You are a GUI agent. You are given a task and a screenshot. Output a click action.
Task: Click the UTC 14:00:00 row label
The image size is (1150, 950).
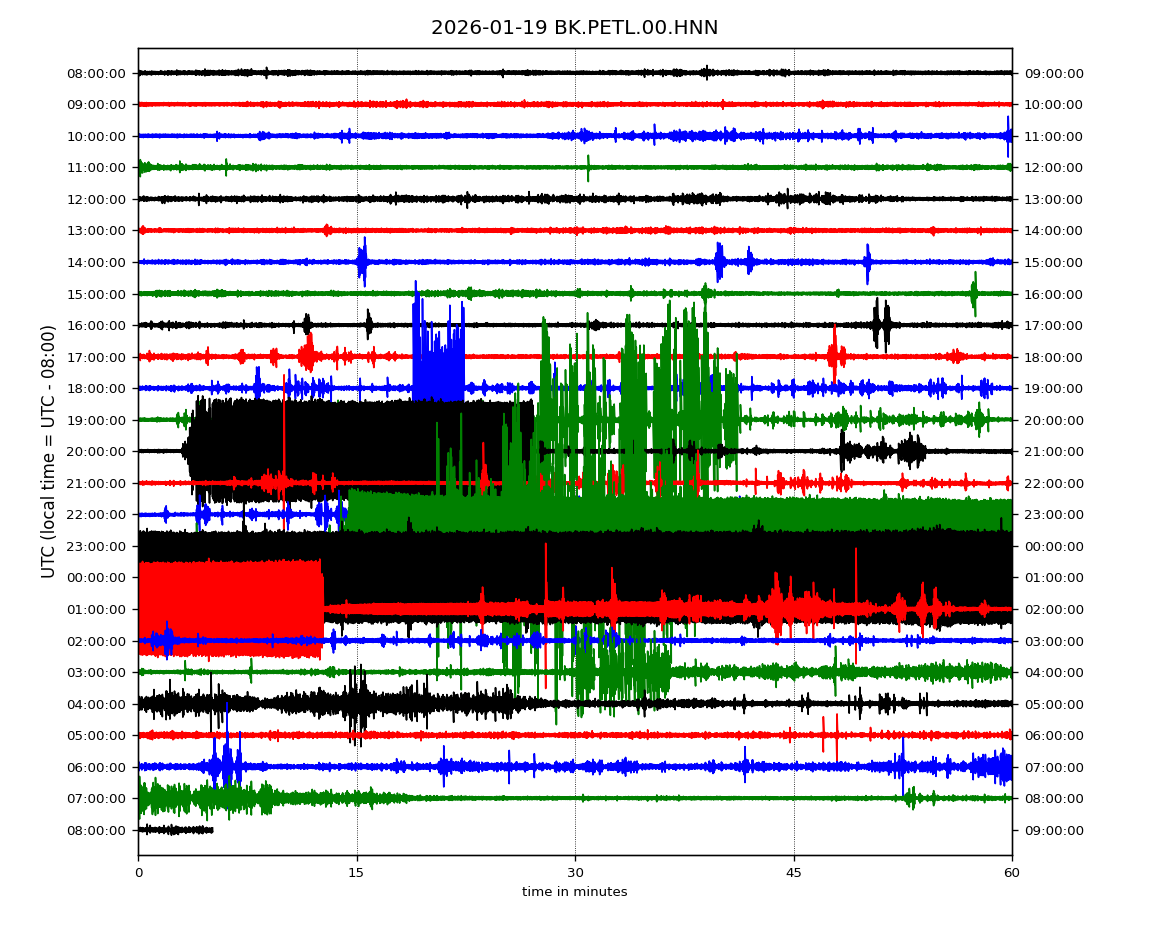coord(97,262)
